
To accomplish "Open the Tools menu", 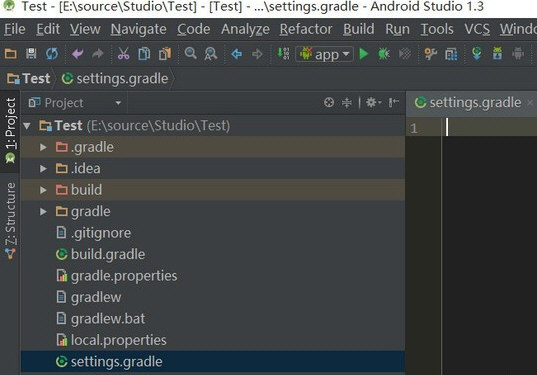I will pos(437,29).
